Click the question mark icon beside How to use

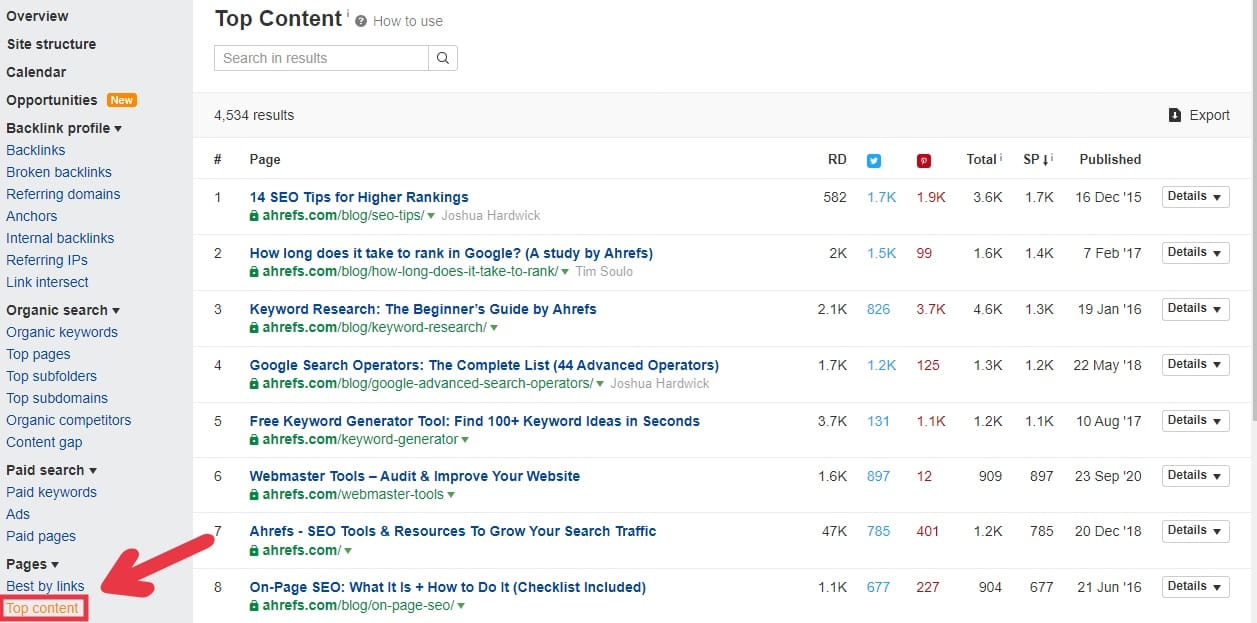pyautogui.click(x=361, y=21)
